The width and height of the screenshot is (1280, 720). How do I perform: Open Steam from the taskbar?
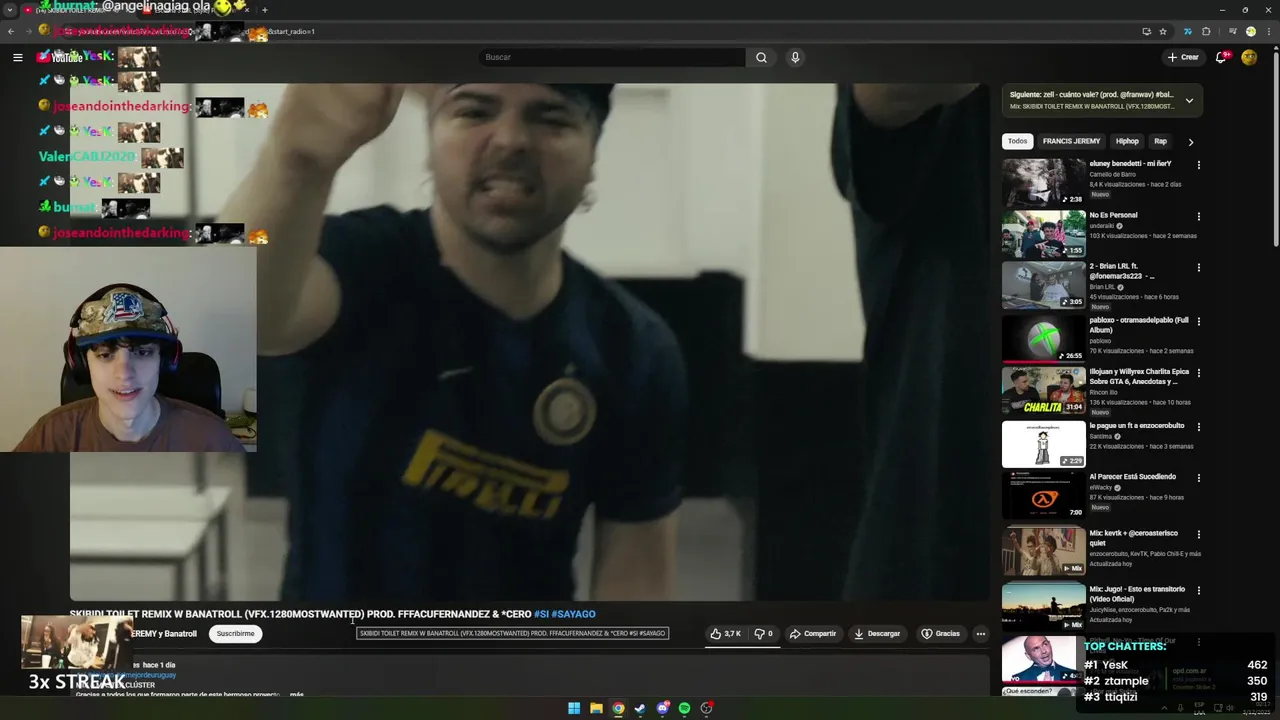click(x=640, y=708)
